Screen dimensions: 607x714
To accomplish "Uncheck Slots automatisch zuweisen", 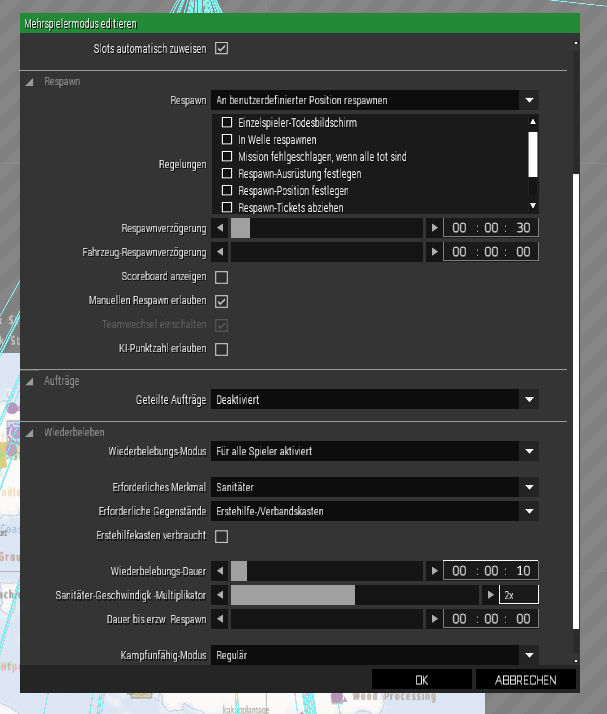I will (222, 47).
